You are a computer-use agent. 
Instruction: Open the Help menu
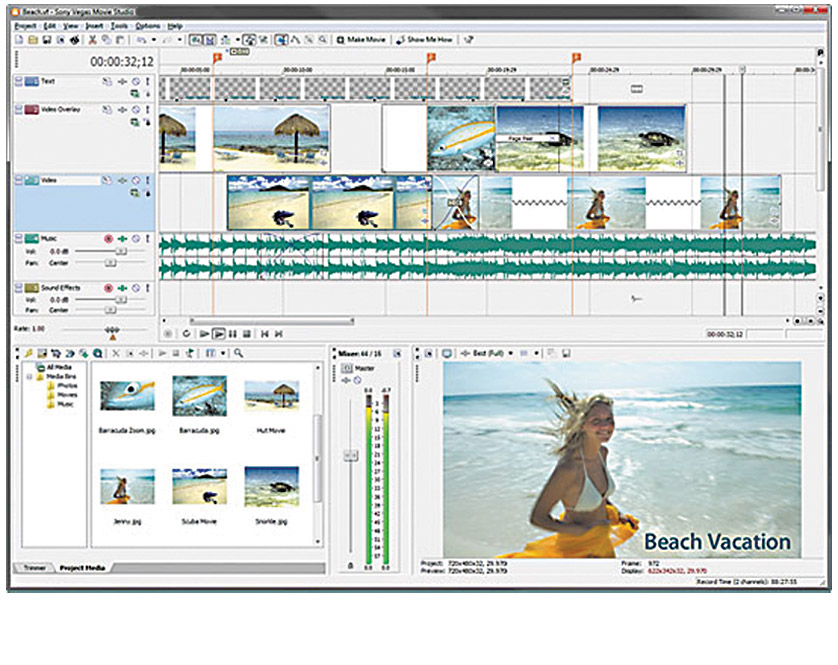[175, 26]
